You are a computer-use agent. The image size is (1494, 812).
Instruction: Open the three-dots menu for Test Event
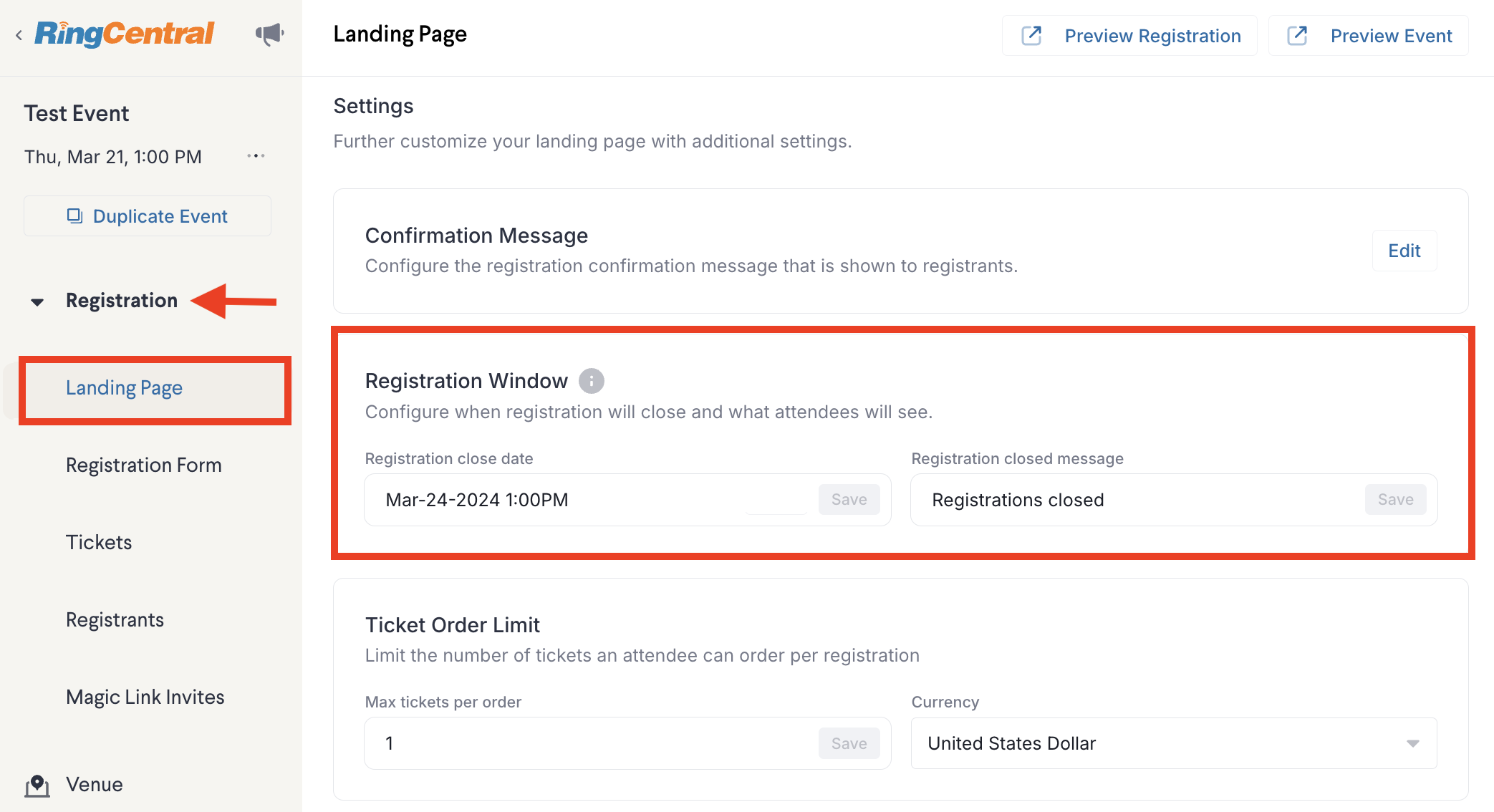(256, 156)
